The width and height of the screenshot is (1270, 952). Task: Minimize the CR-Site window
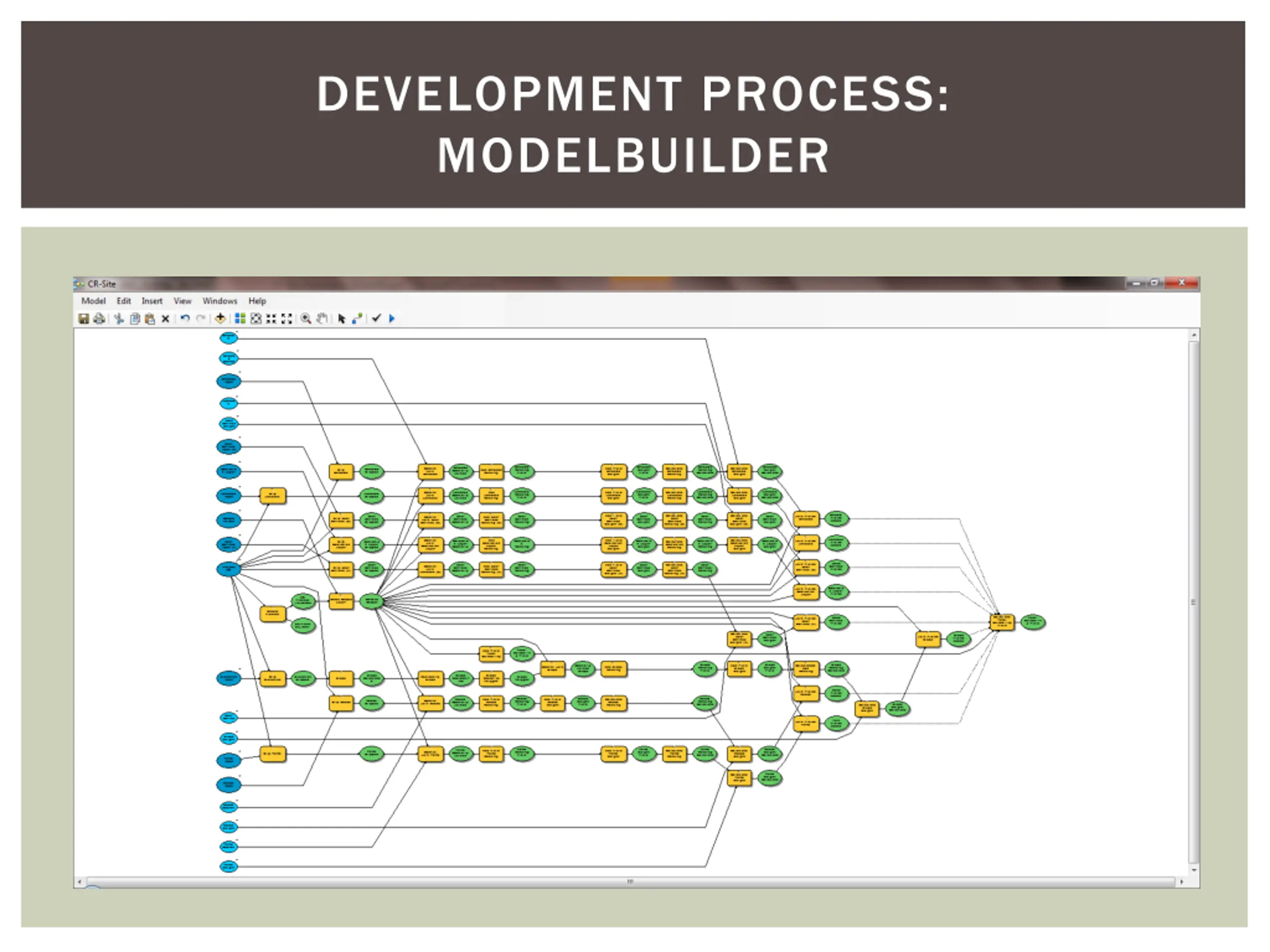tap(1136, 283)
